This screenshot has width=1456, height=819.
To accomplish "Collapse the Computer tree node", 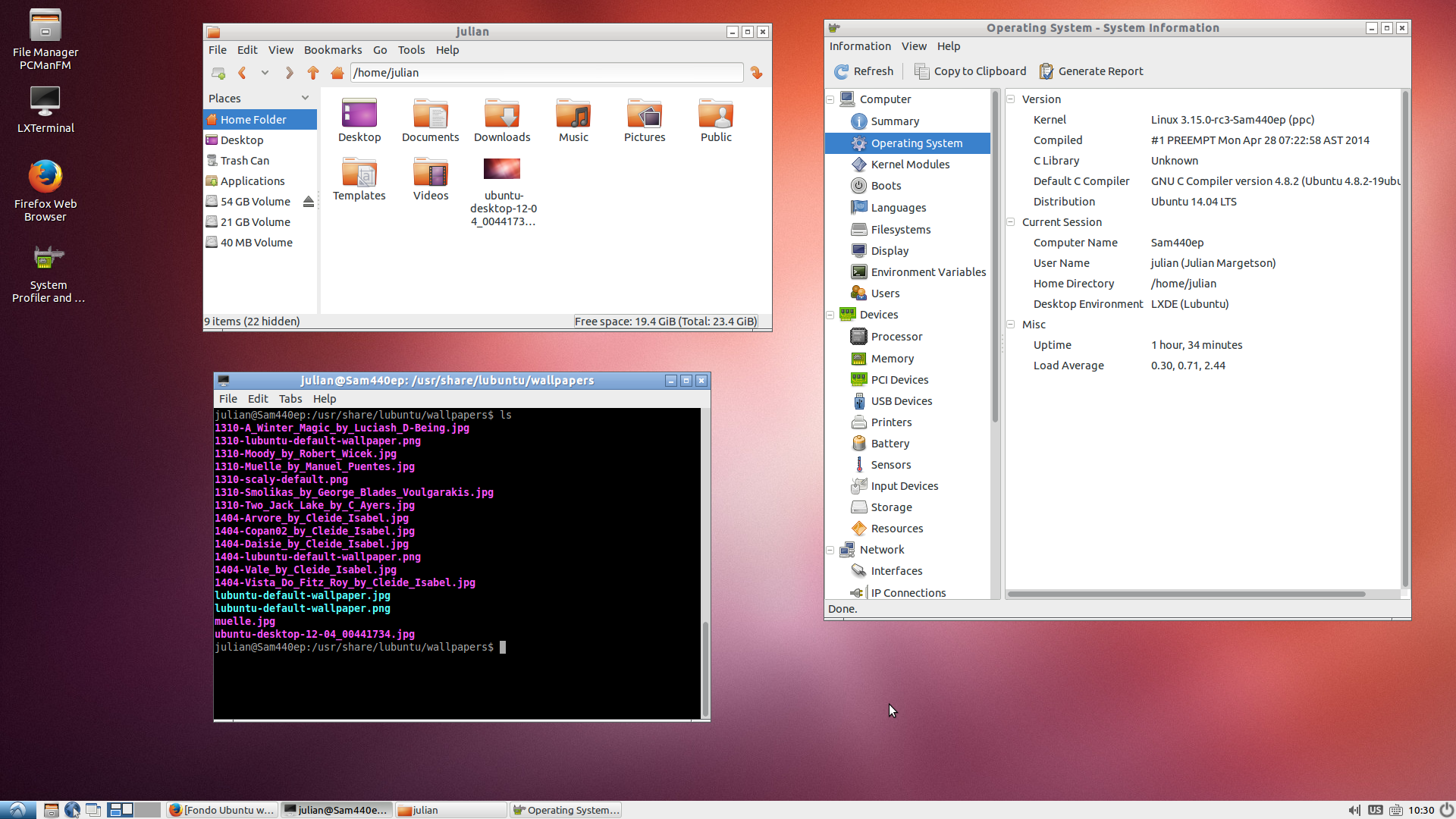I will click(x=830, y=99).
